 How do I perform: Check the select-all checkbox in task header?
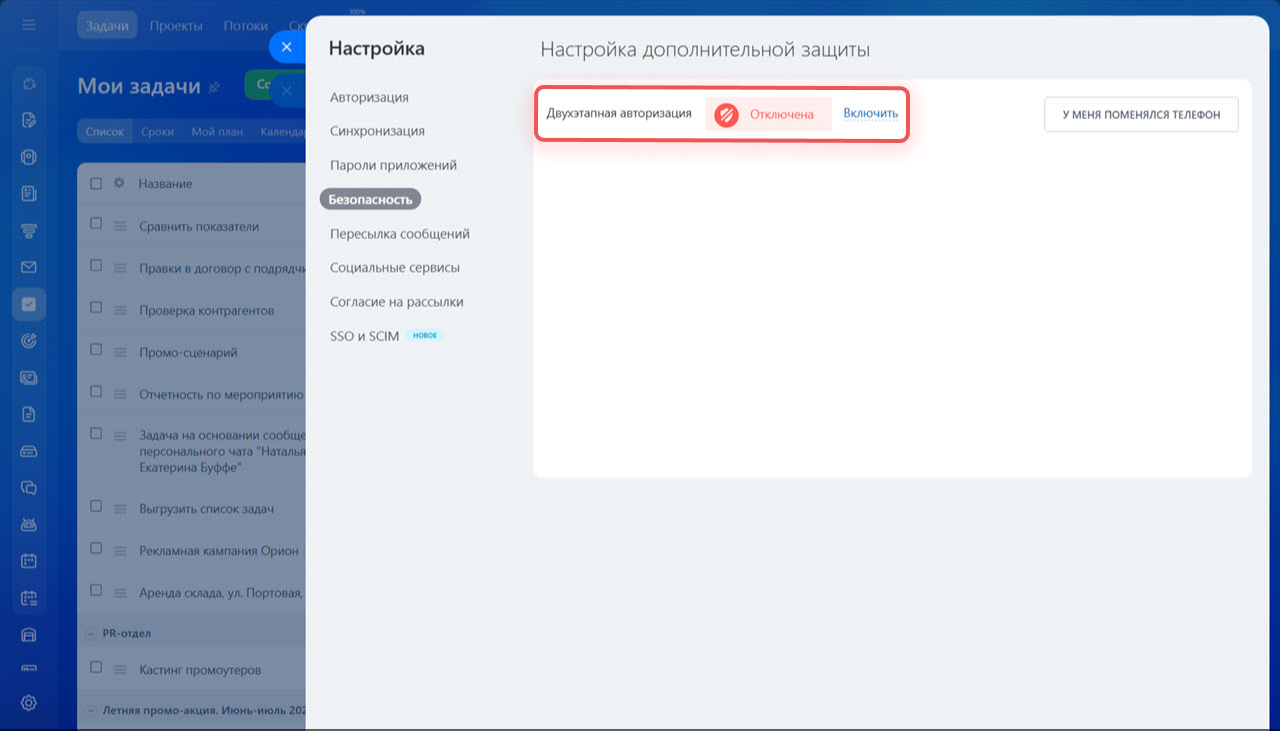[96, 182]
